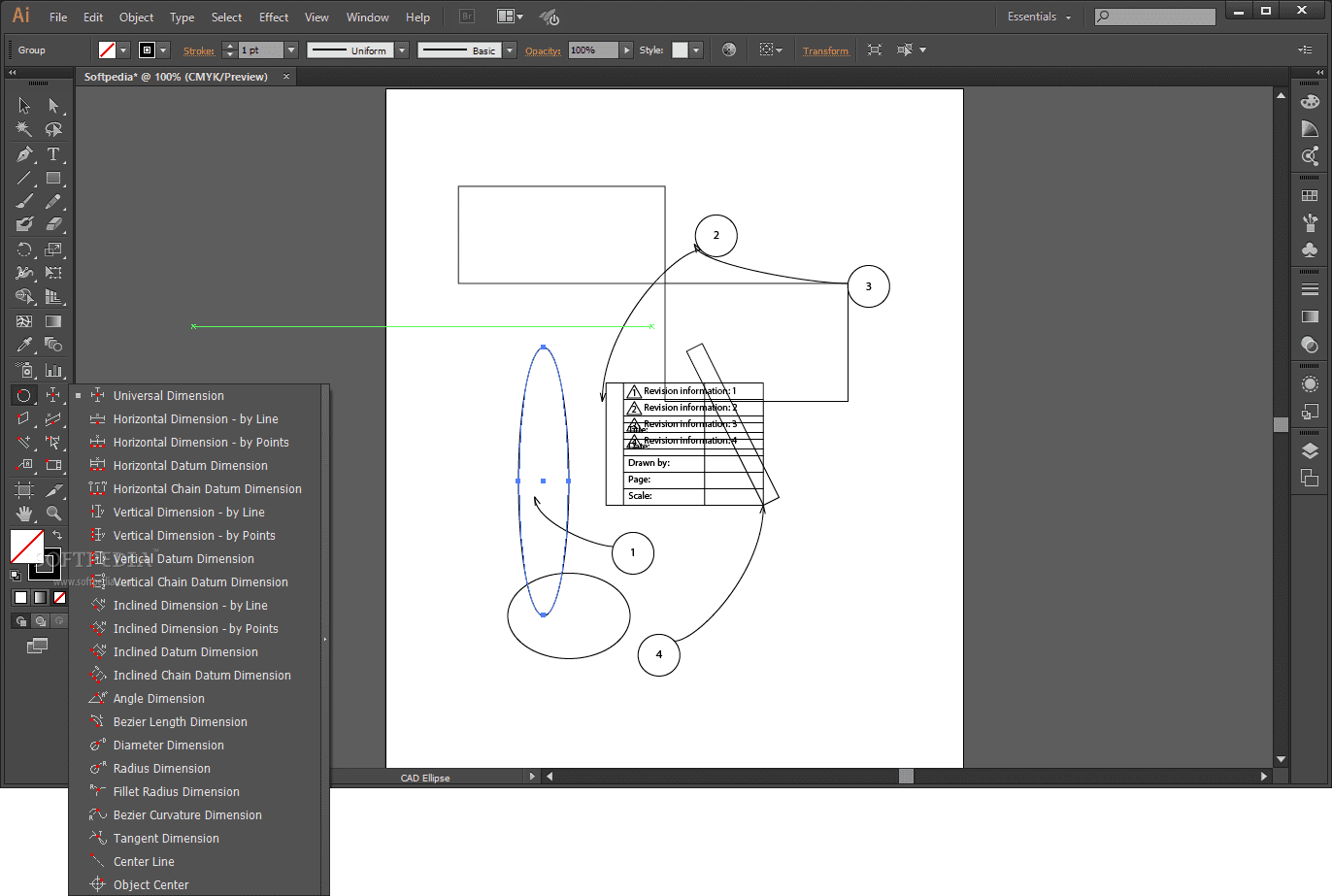
Task: Select the Zoom tool
Action: [x=53, y=513]
